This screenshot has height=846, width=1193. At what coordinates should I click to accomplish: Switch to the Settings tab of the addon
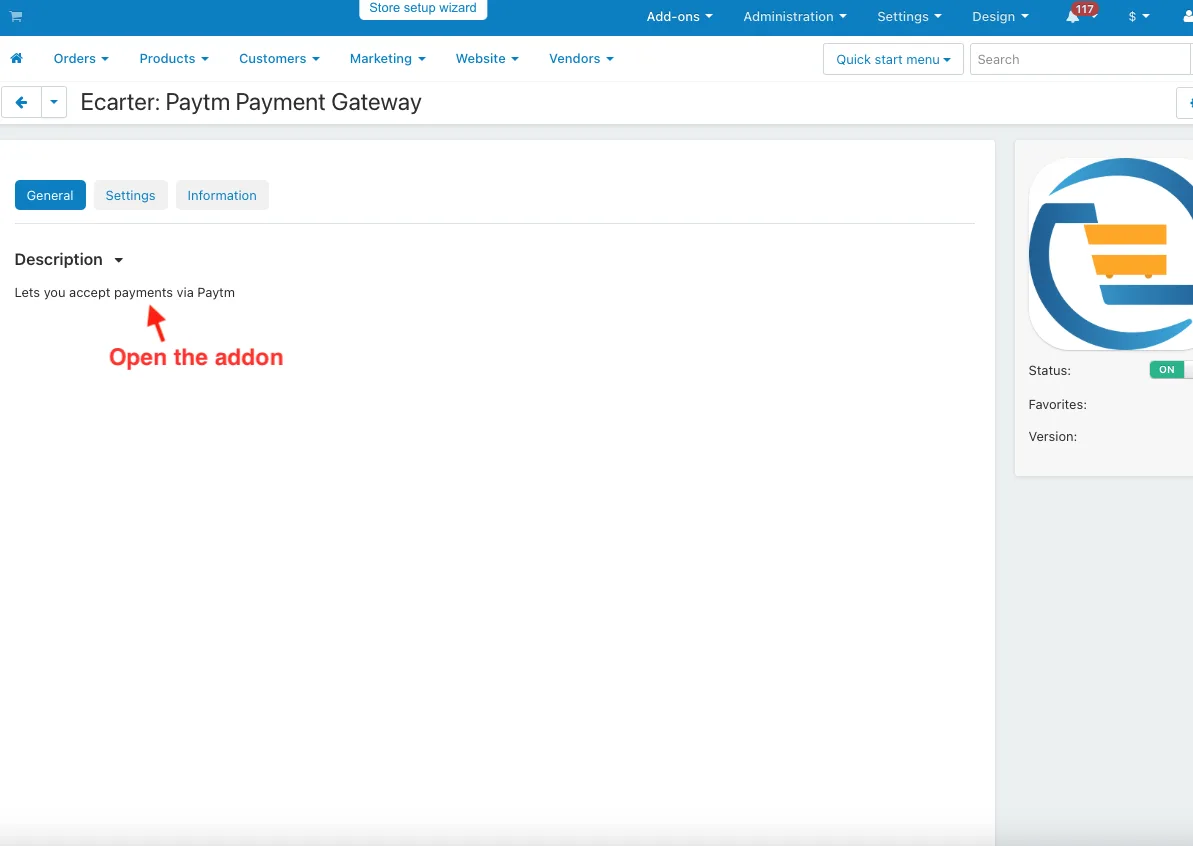[130, 196]
